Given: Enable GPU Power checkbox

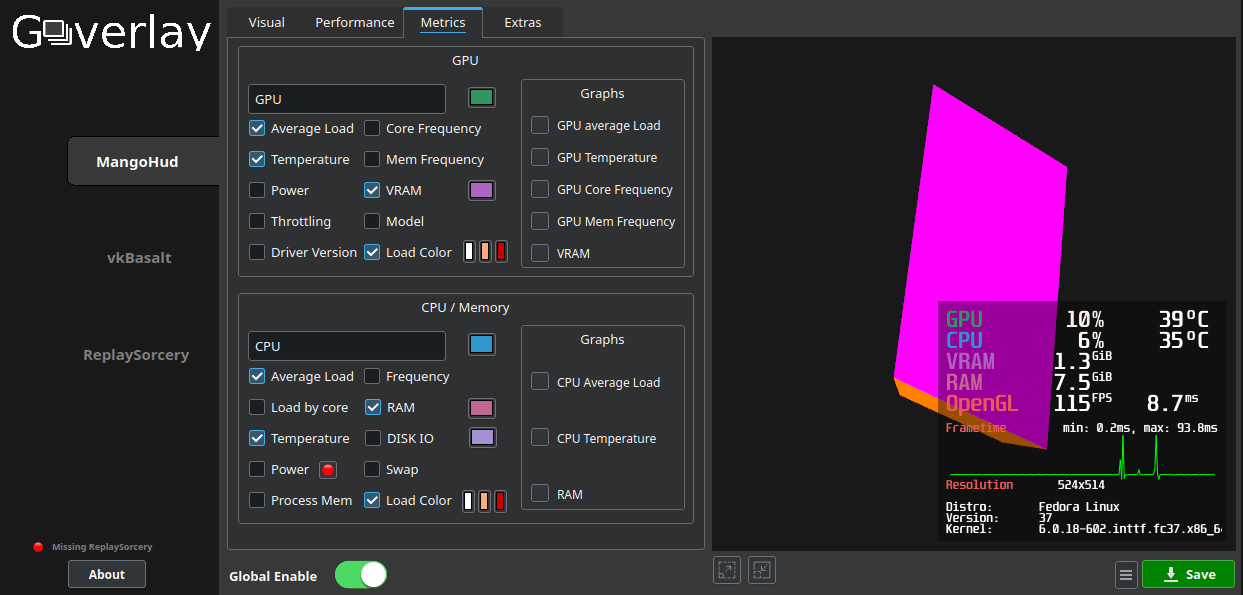Looking at the screenshot, I should pos(257,190).
